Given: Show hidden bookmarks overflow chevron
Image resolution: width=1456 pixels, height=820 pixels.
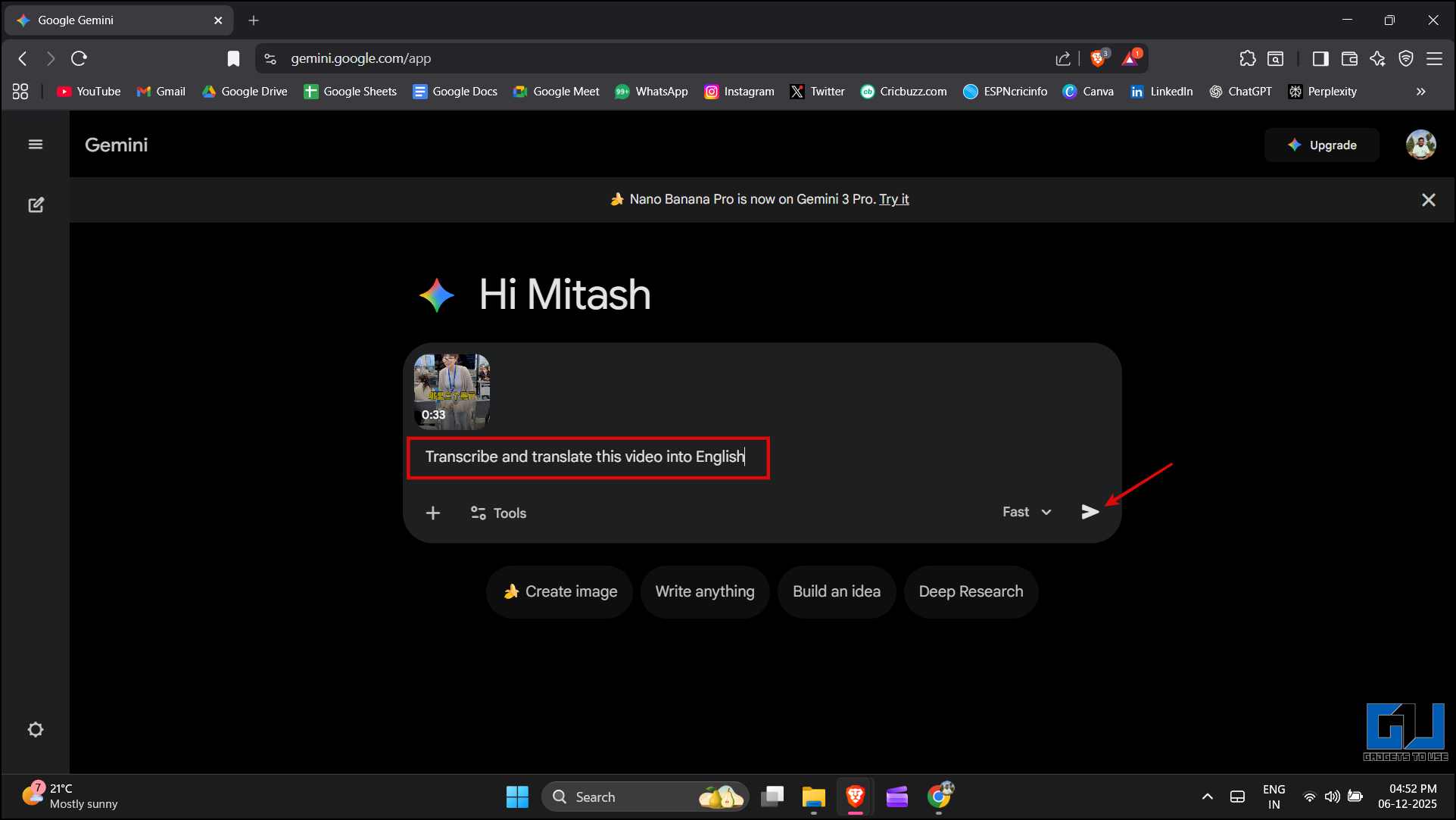Looking at the screenshot, I should pos(1420,92).
